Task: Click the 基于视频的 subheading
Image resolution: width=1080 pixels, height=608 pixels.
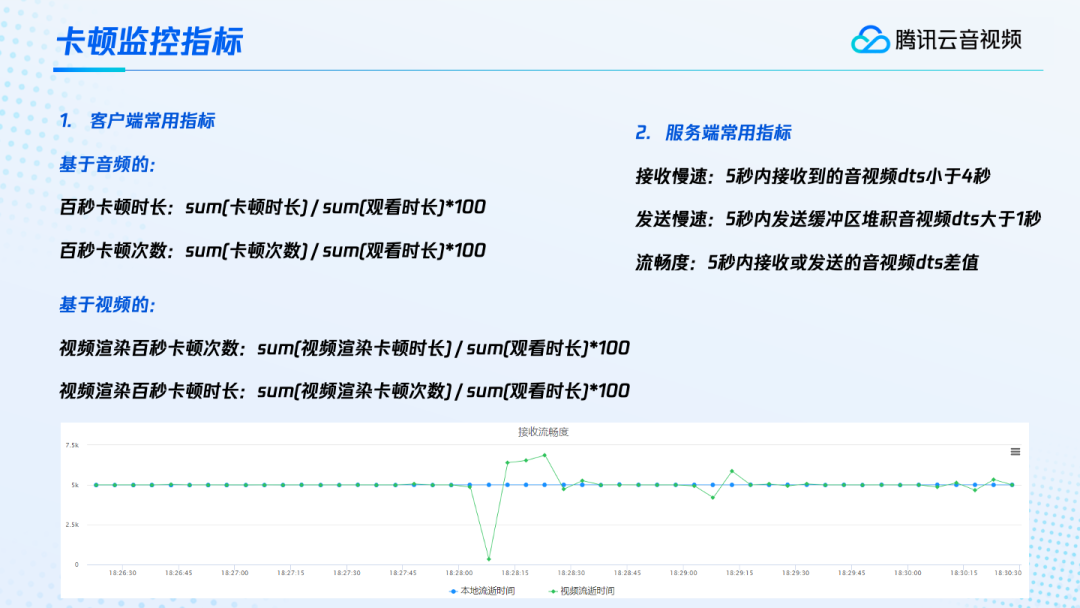Action: 107,304
